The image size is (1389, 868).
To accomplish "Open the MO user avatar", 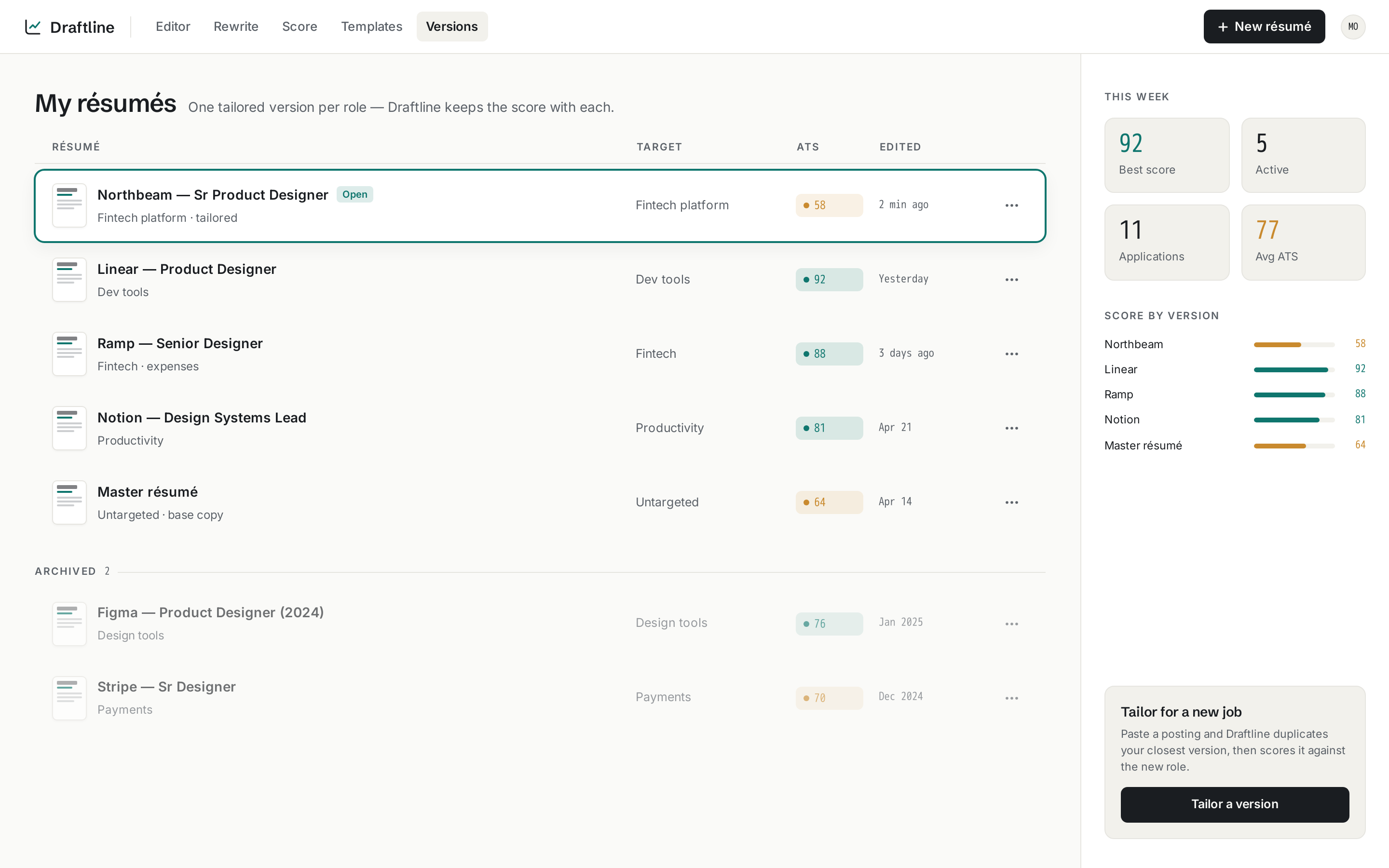I will pyautogui.click(x=1353, y=27).
